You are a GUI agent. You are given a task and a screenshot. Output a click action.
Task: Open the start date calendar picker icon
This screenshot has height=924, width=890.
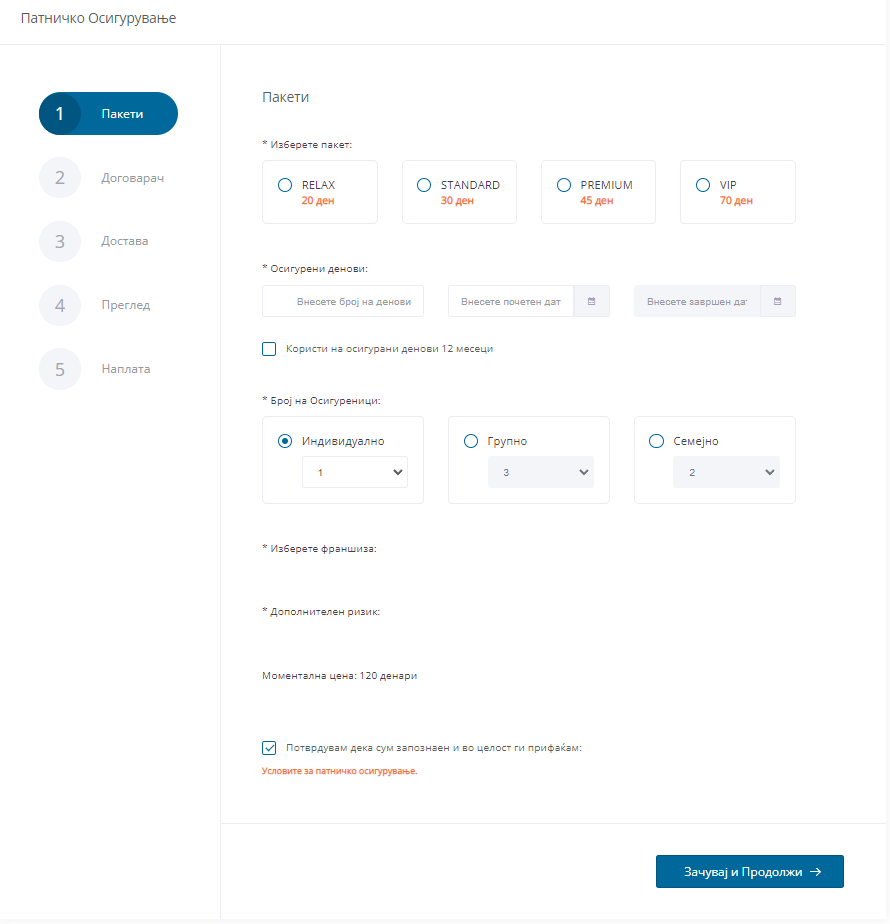592,301
